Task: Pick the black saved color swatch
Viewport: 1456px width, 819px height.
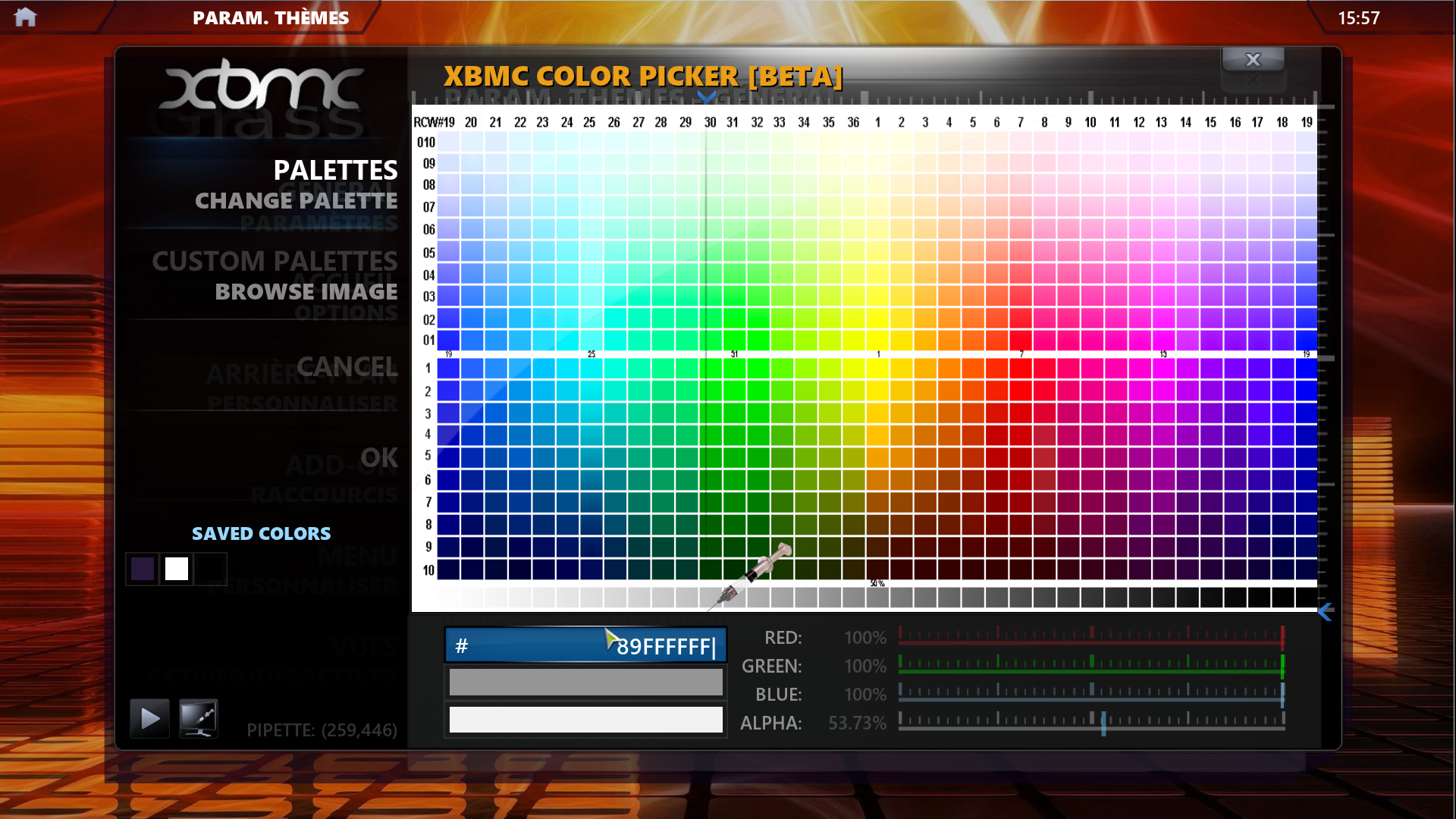Action: point(211,569)
